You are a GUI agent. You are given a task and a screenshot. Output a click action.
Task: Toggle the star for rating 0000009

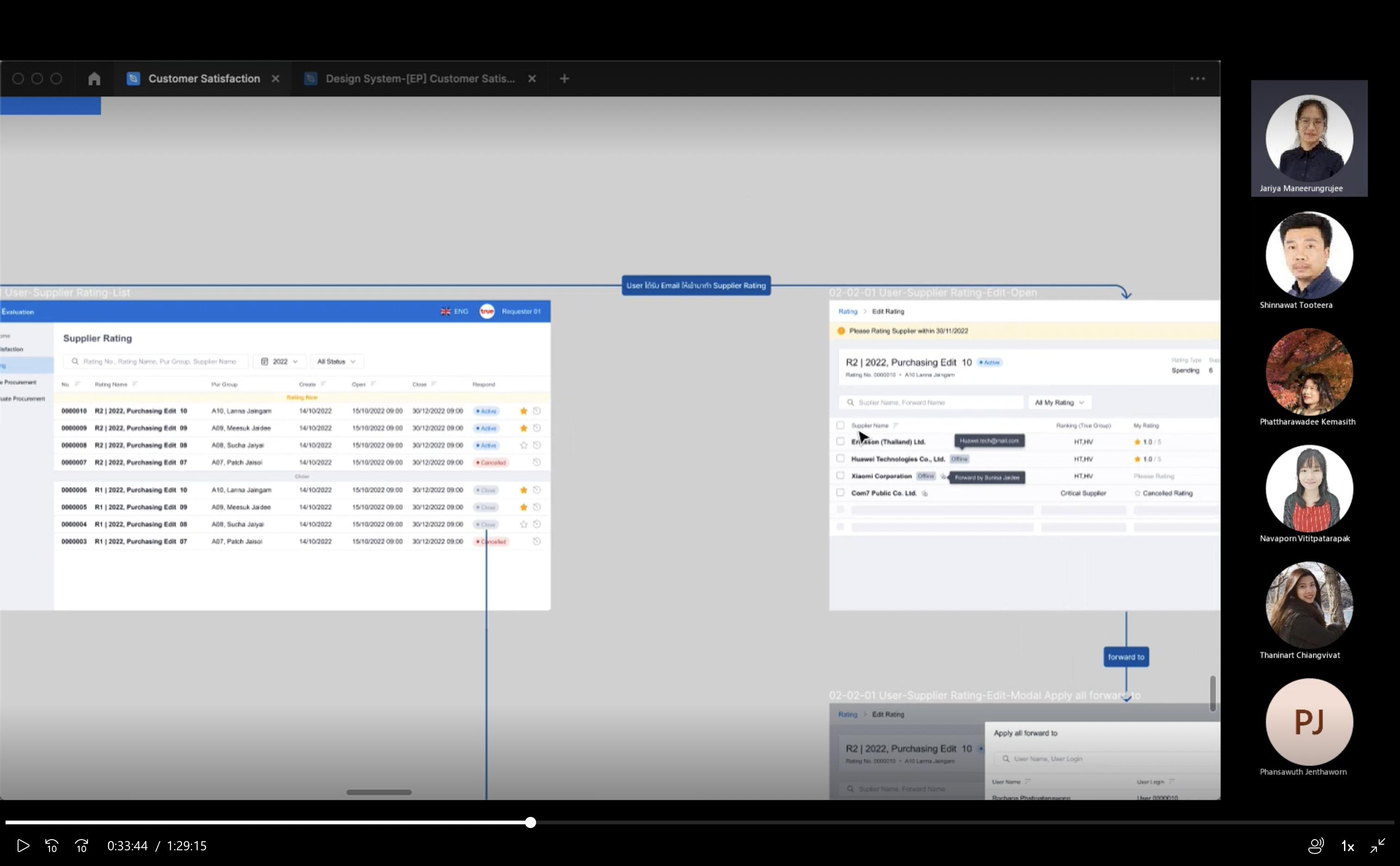click(523, 428)
